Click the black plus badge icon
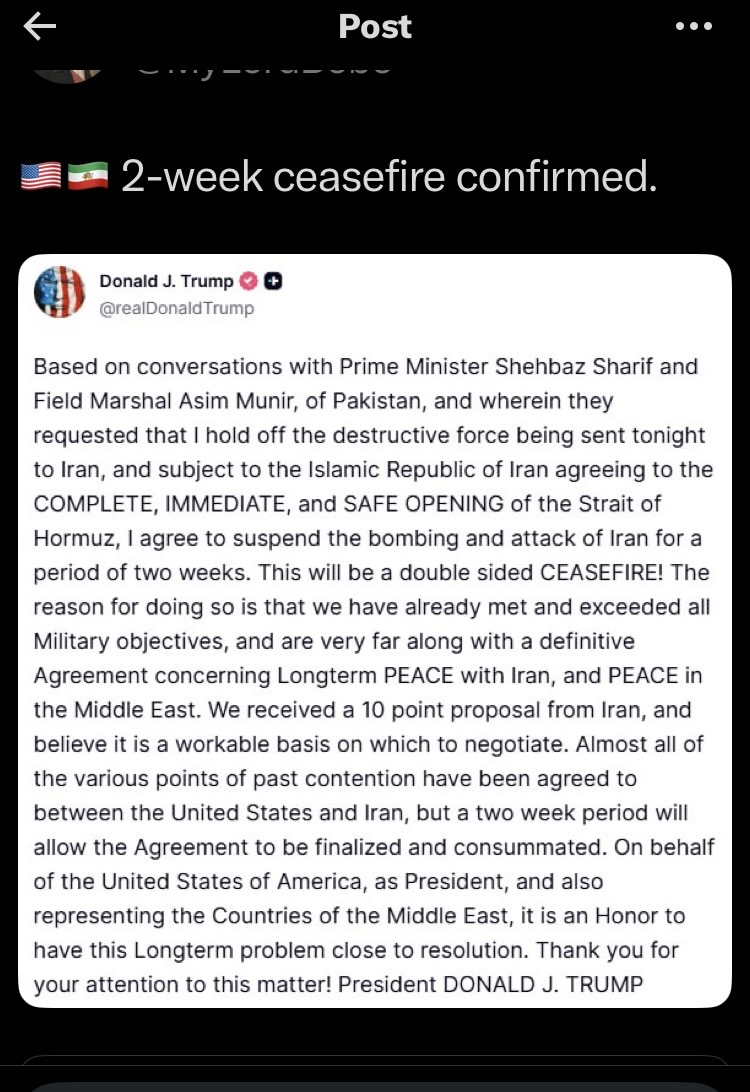This screenshot has height=1092, width=750. point(273,281)
